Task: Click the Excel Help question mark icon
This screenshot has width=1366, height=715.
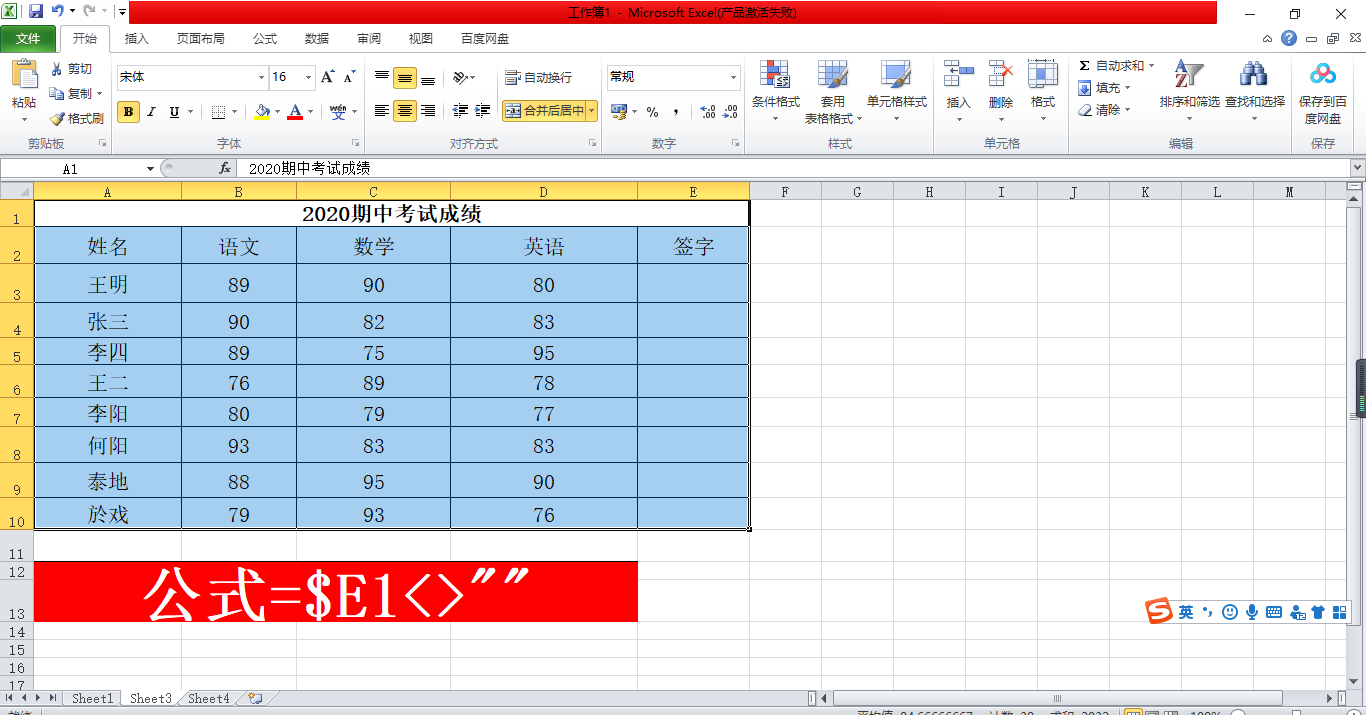Action: [1289, 38]
